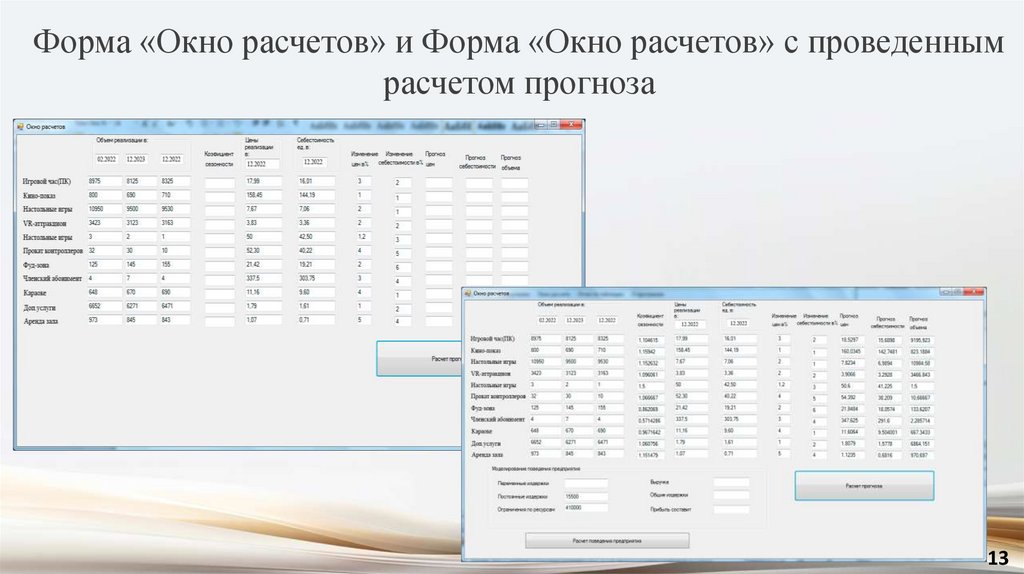Click 'Коэффициент сезонности' column header in back window

[219, 159]
